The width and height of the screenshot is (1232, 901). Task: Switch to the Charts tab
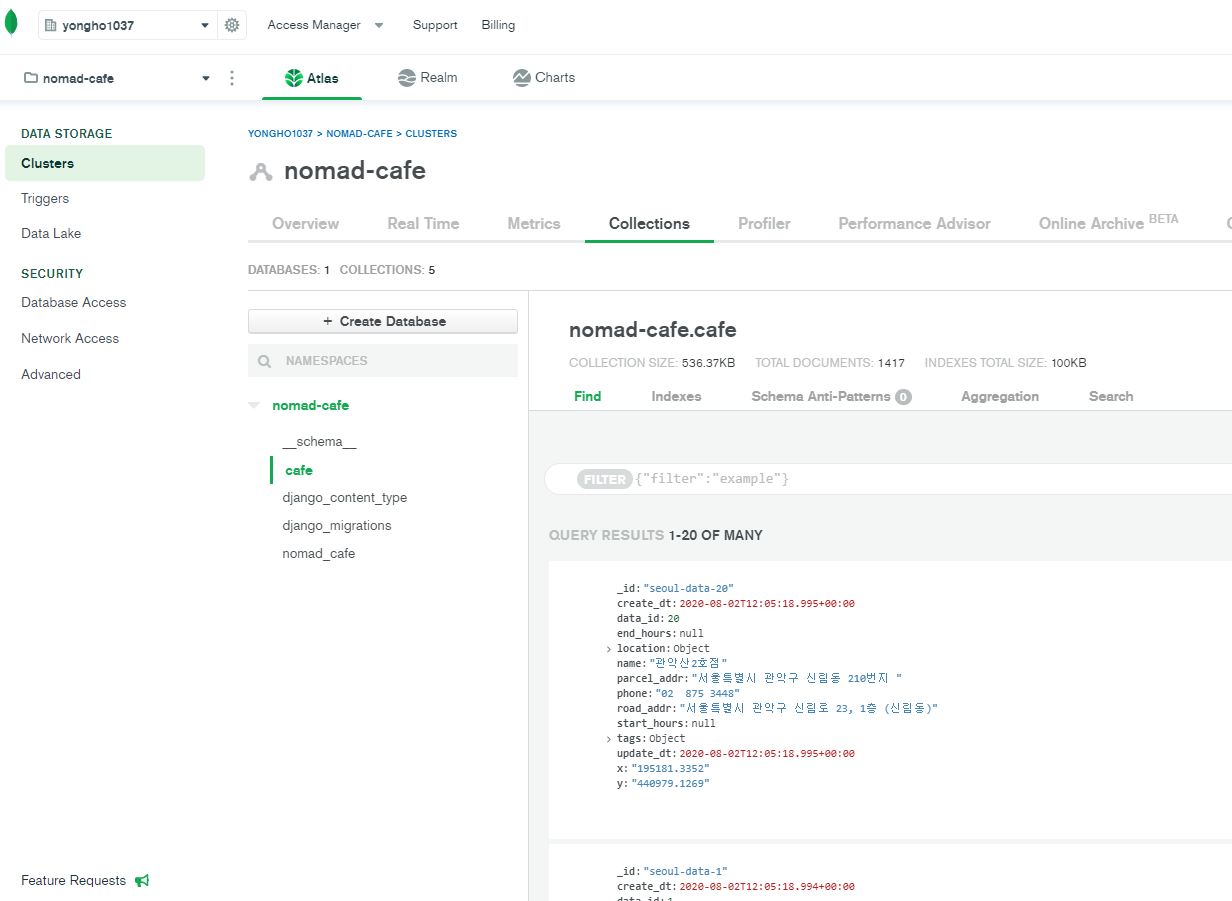(x=544, y=78)
